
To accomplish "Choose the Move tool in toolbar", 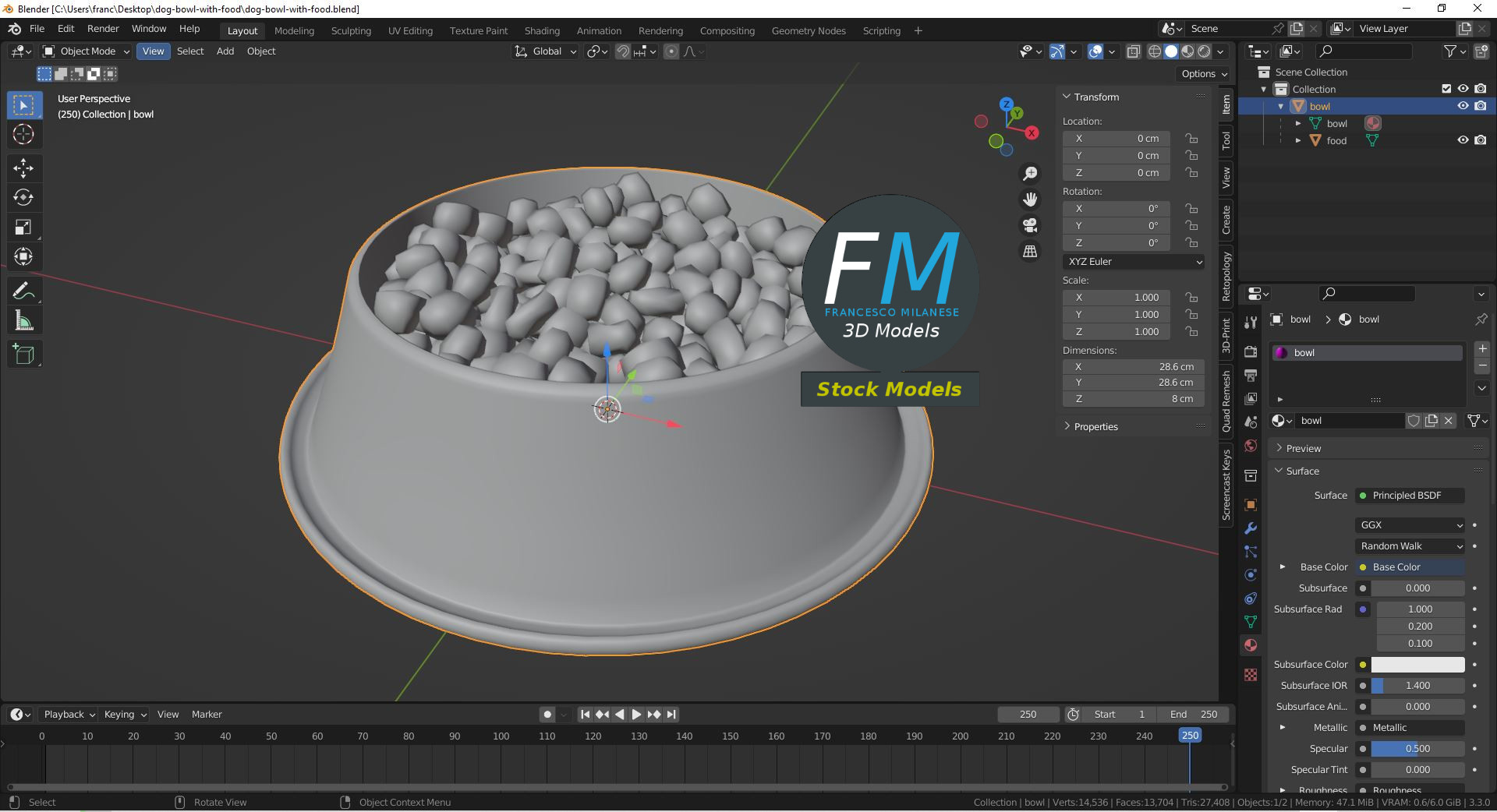I will [x=23, y=168].
